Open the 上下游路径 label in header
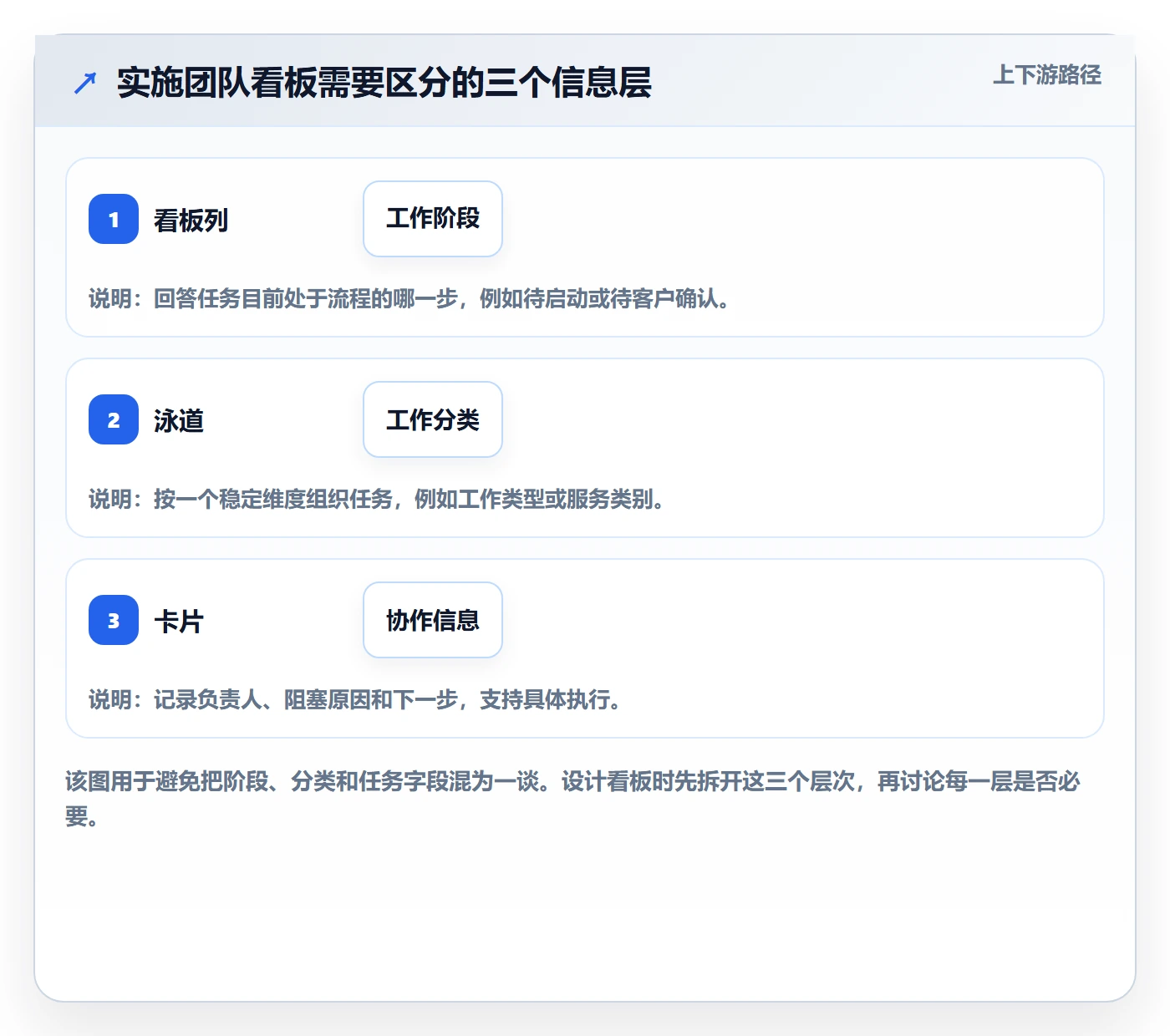Image resolution: width=1170 pixels, height=1036 pixels. pos(1047,75)
